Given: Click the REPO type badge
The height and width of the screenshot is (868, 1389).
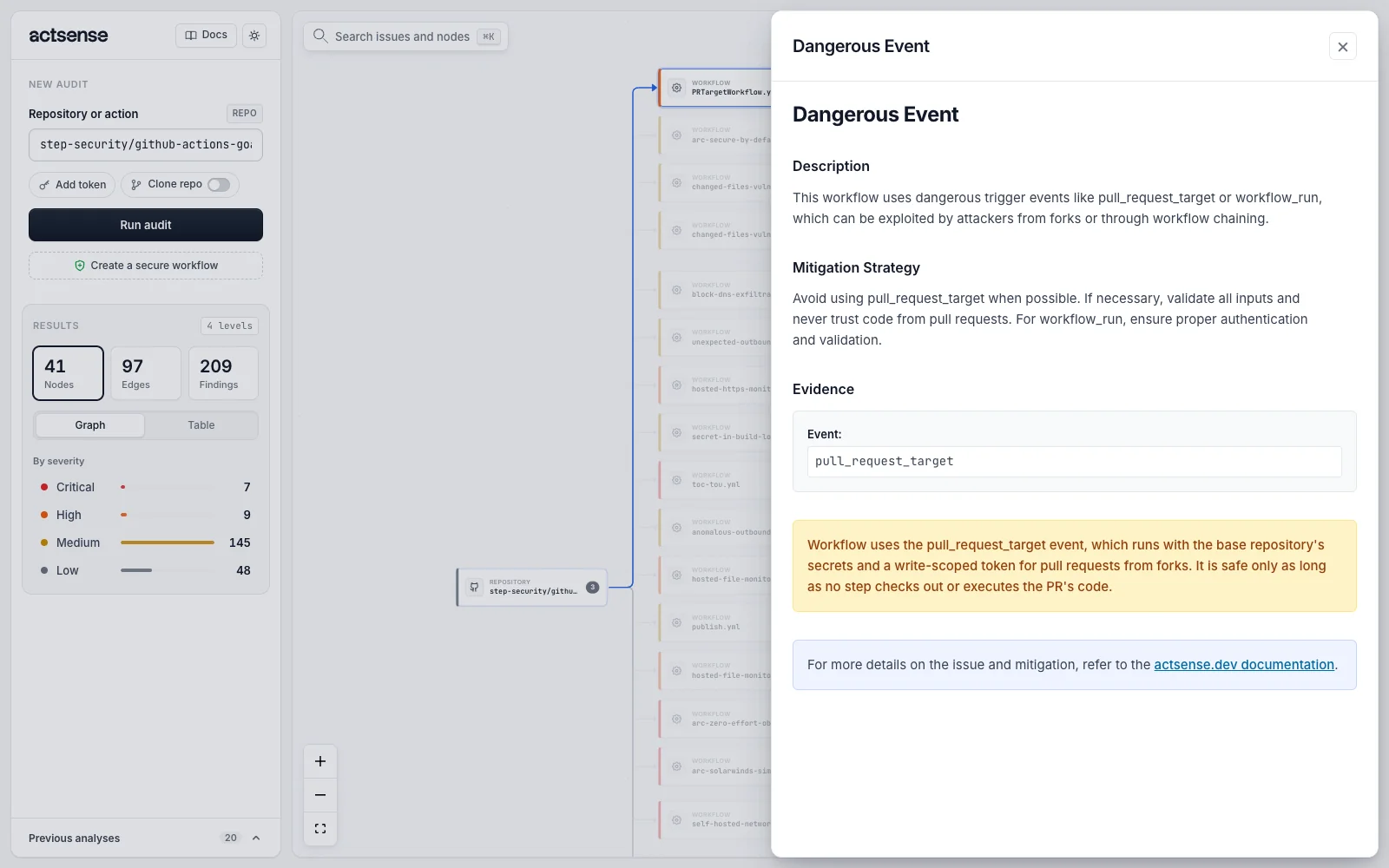Looking at the screenshot, I should (245, 114).
